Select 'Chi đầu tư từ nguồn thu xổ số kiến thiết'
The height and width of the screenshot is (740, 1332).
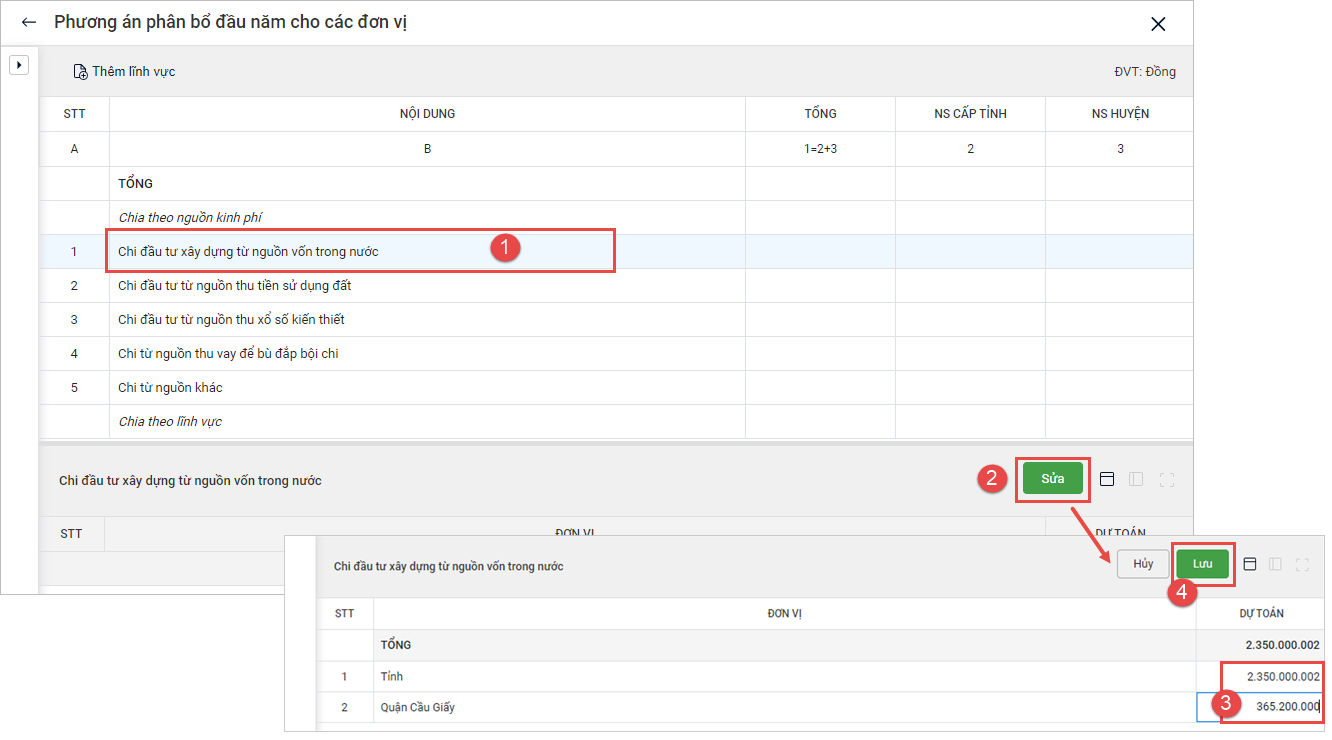pos(616,320)
